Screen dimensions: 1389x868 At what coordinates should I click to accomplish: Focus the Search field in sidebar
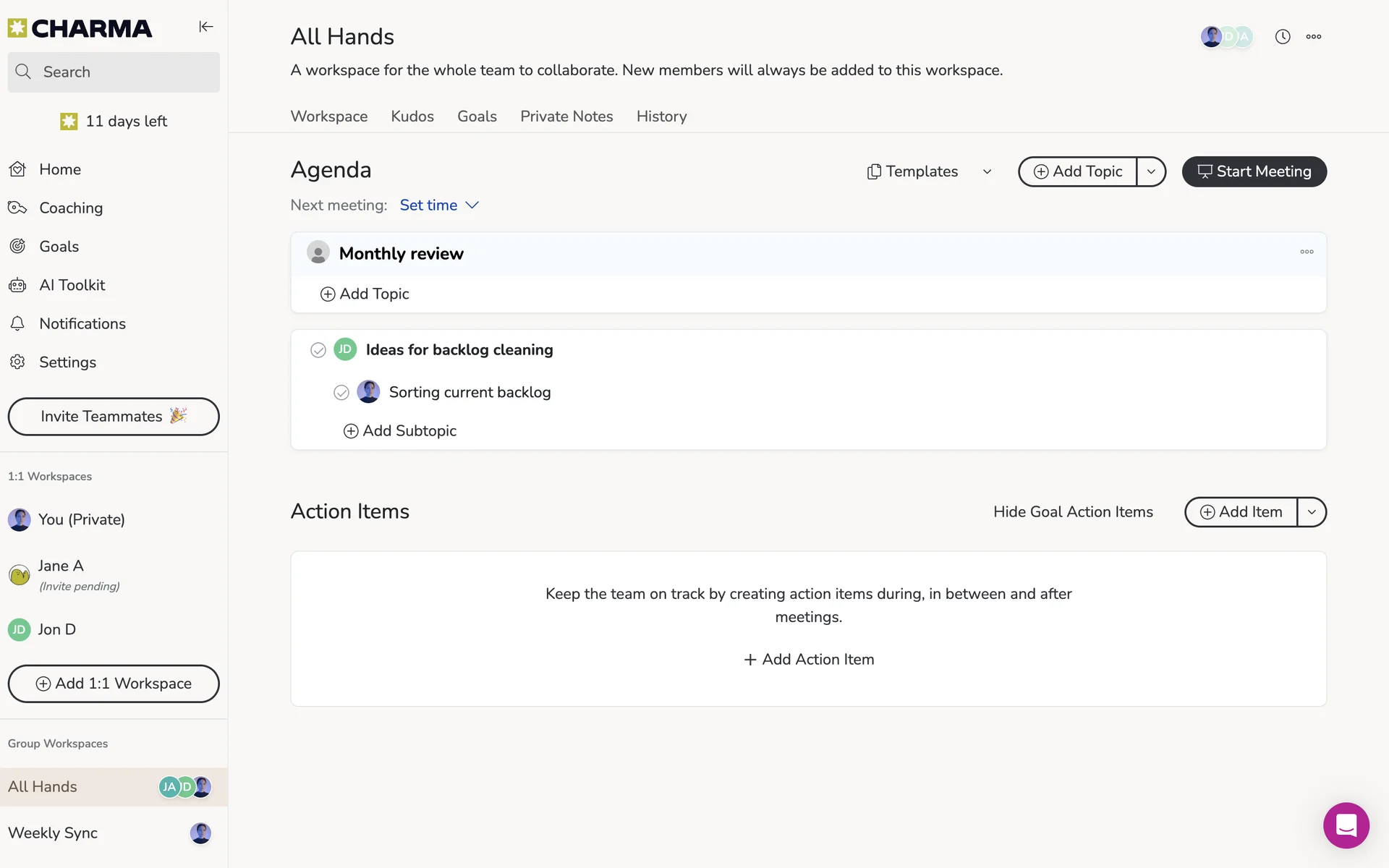114,72
